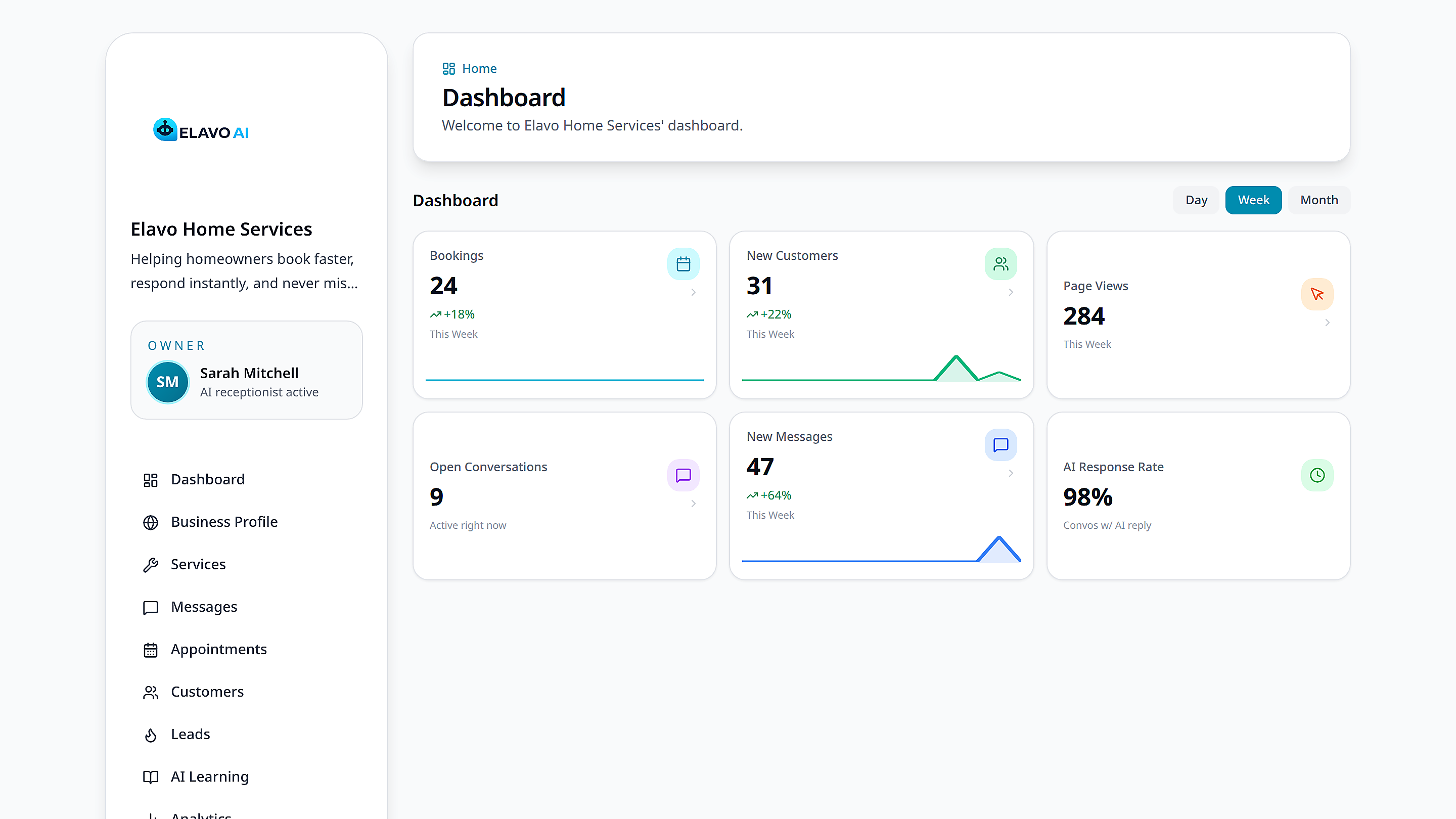Click the New Customers green sparkline

tap(881, 369)
